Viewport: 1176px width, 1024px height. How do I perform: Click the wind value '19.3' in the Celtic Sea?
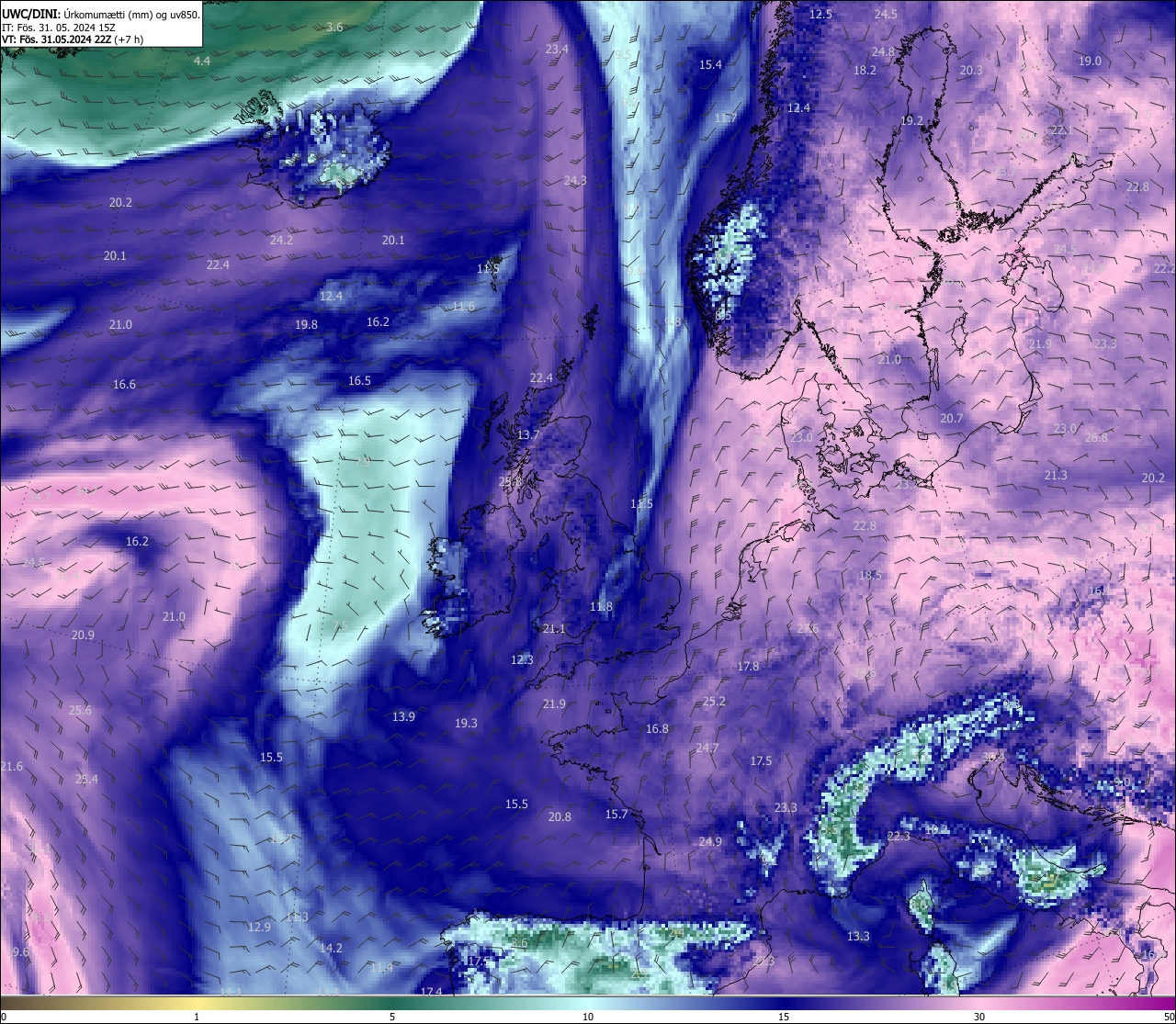(x=466, y=724)
